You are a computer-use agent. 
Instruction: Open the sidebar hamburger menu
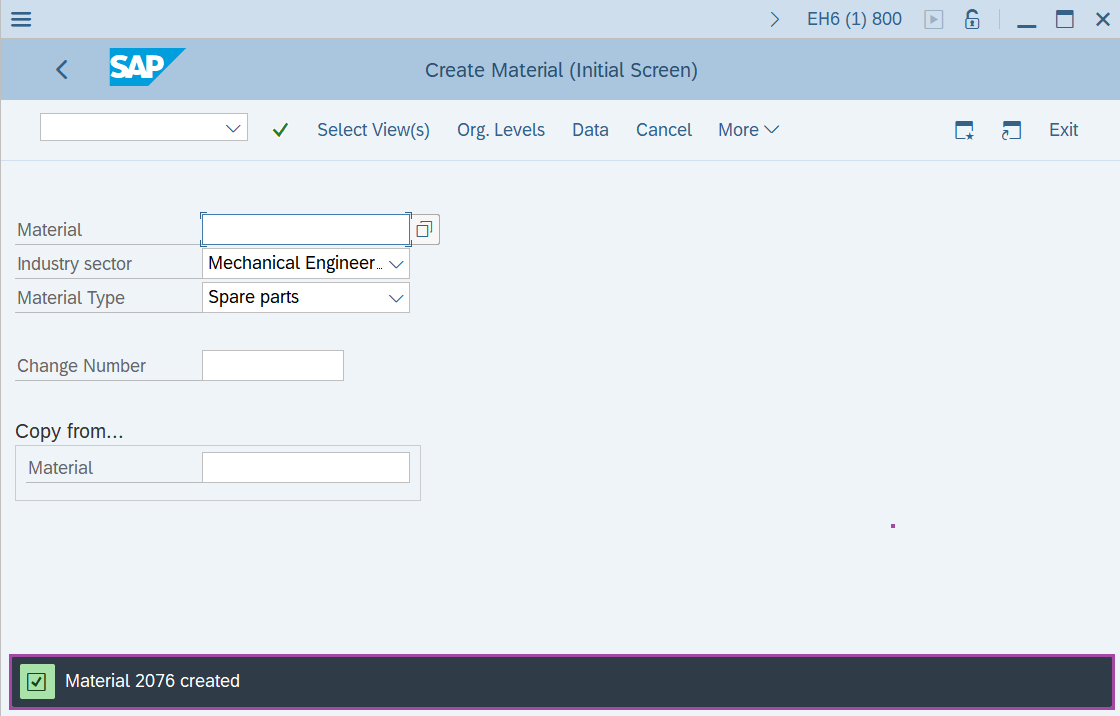[21, 18]
